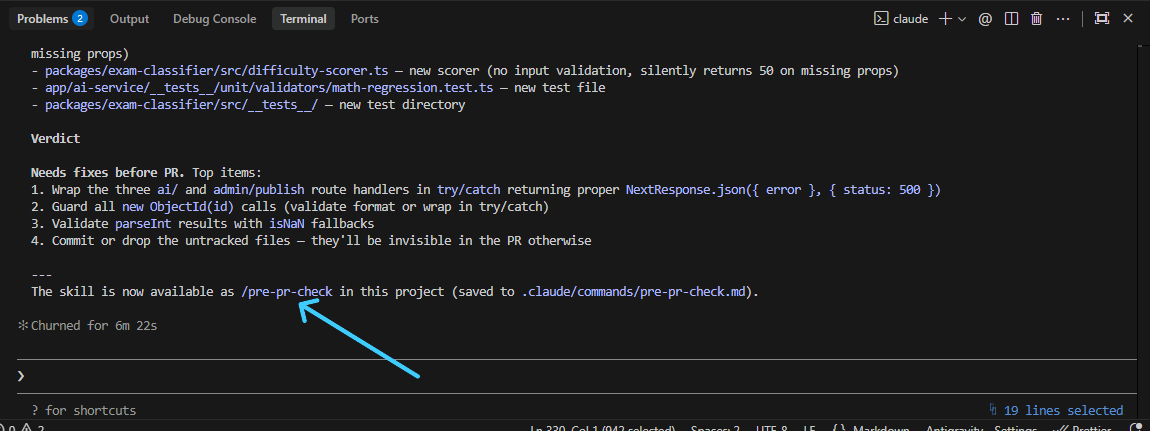The image size is (1150, 431).
Task: Split the terminal pane
Action: click(1011, 19)
